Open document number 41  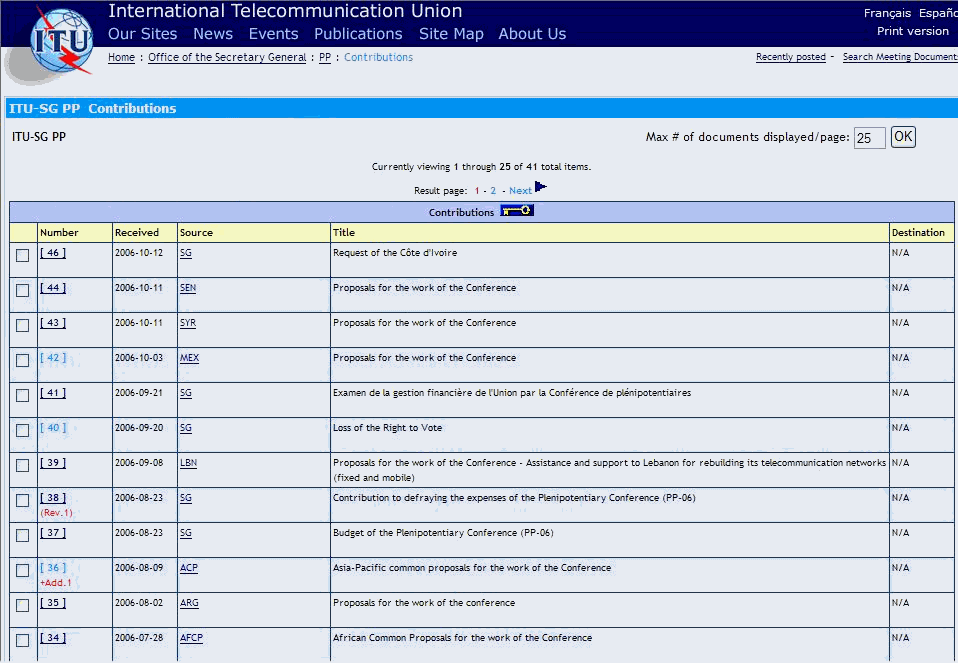53,393
